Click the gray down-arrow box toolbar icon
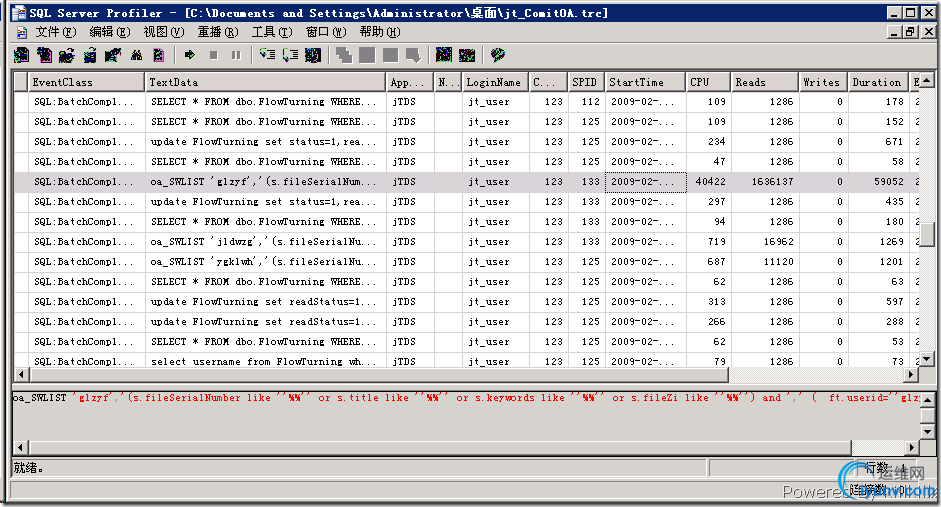941x507 pixels. click(413, 55)
